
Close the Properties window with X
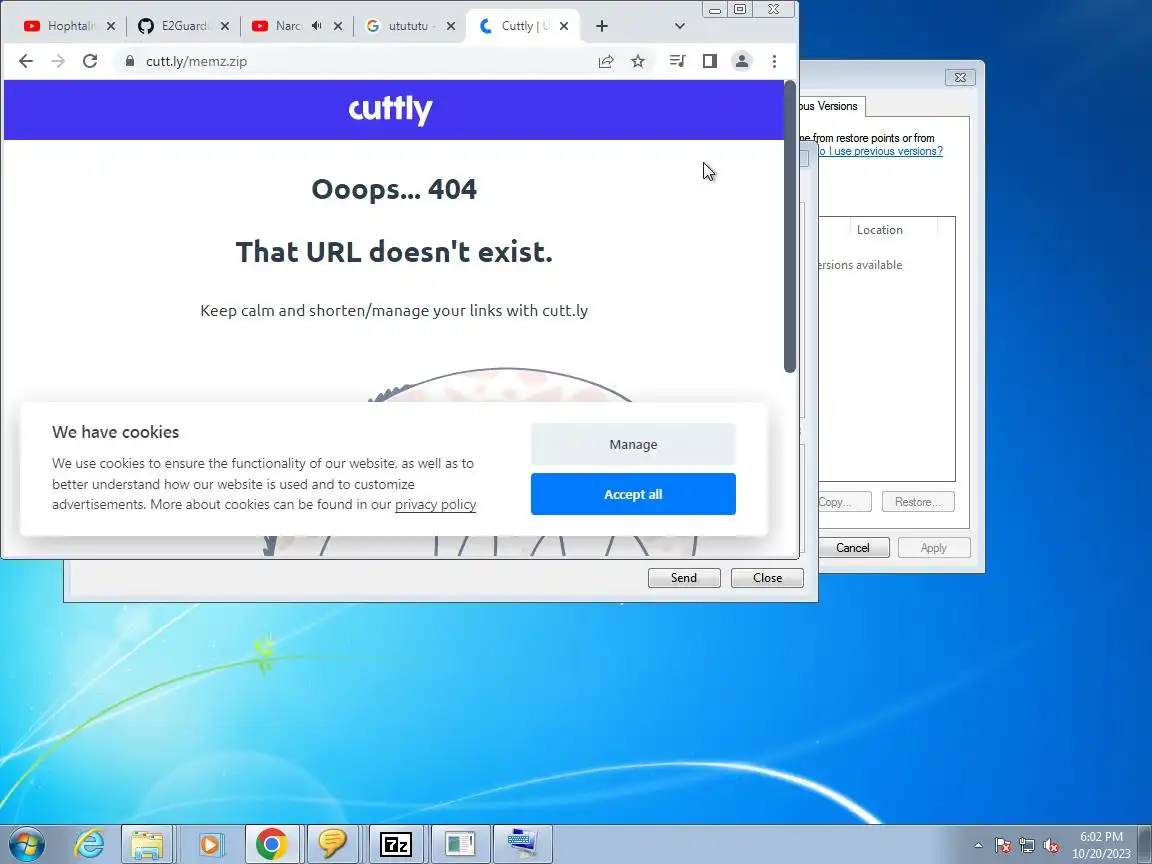(960, 77)
